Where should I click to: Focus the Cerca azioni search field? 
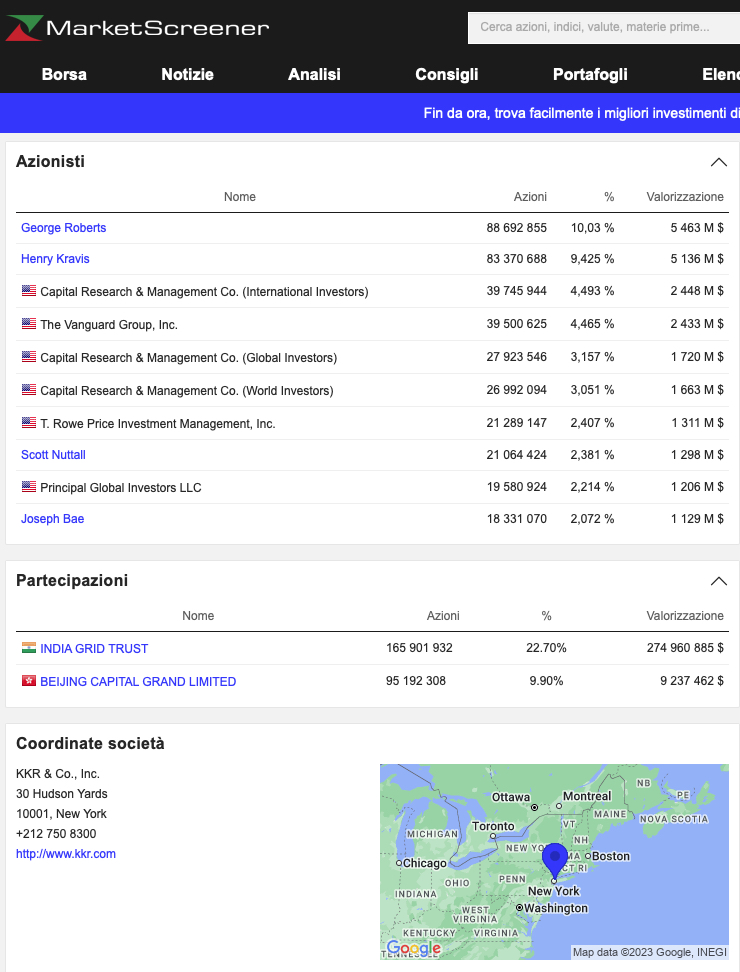click(x=604, y=27)
